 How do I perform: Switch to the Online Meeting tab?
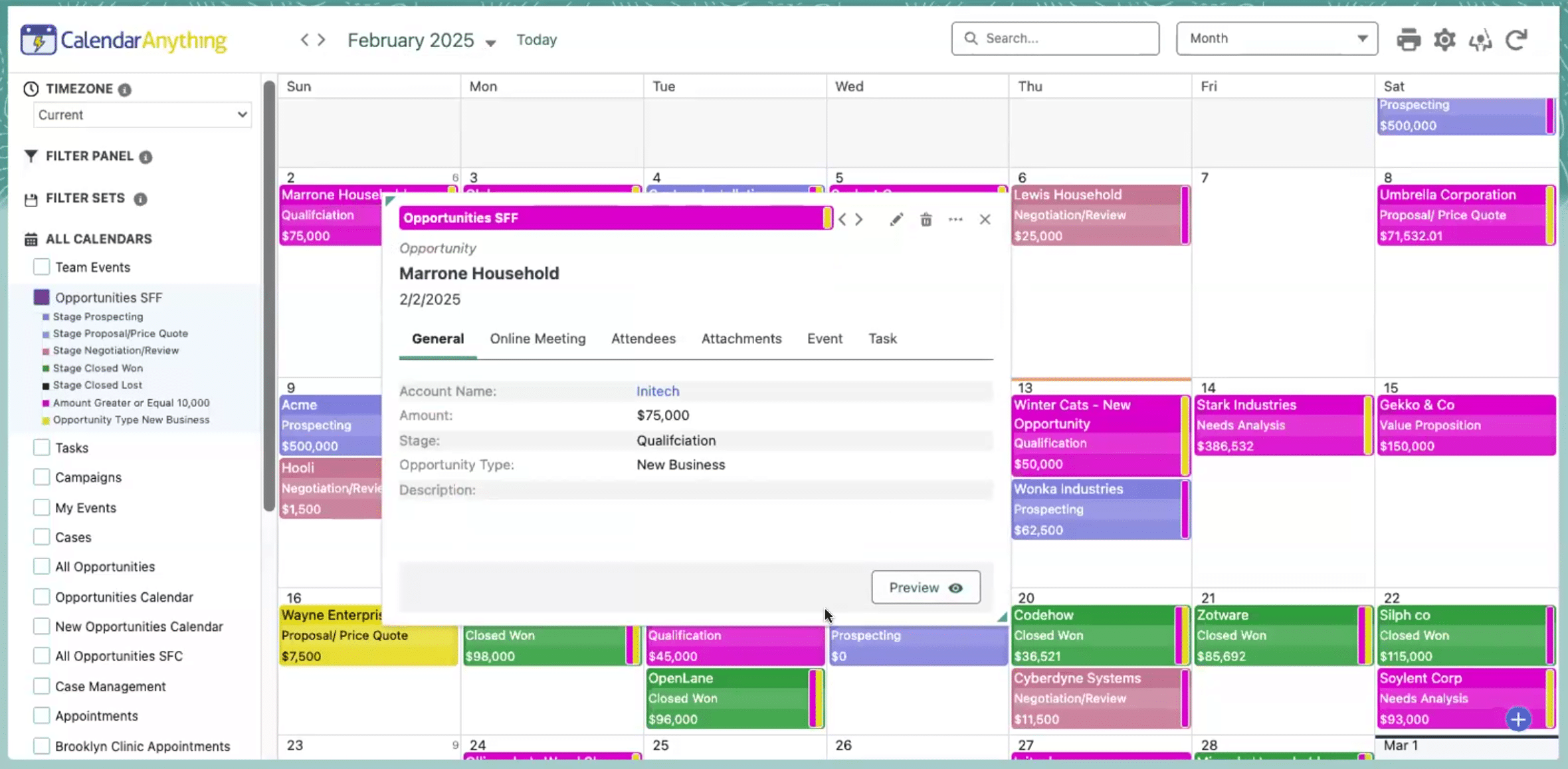[x=538, y=339]
